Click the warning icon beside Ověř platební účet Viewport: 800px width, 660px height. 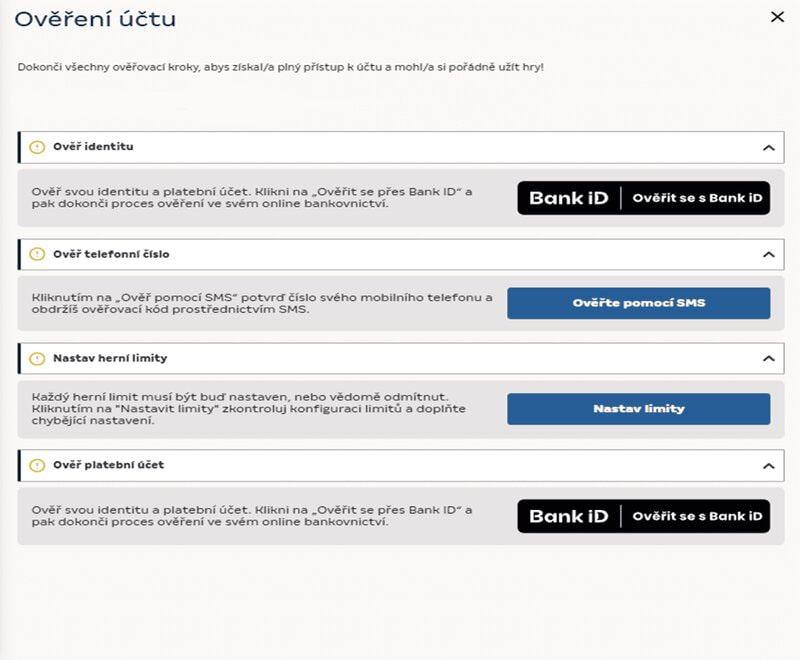38,465
